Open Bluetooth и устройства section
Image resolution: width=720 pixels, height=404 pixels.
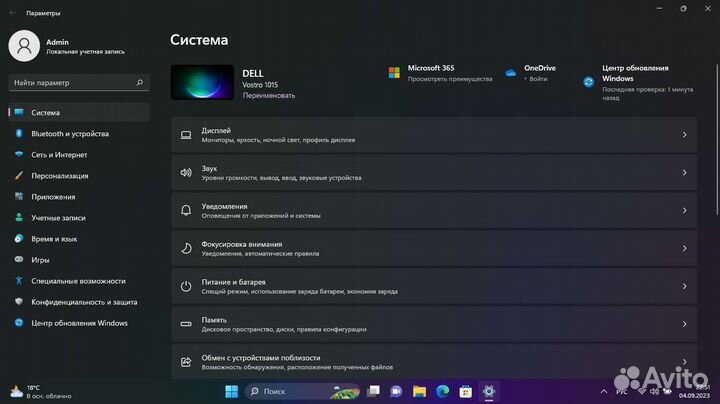tap(79, 134)
